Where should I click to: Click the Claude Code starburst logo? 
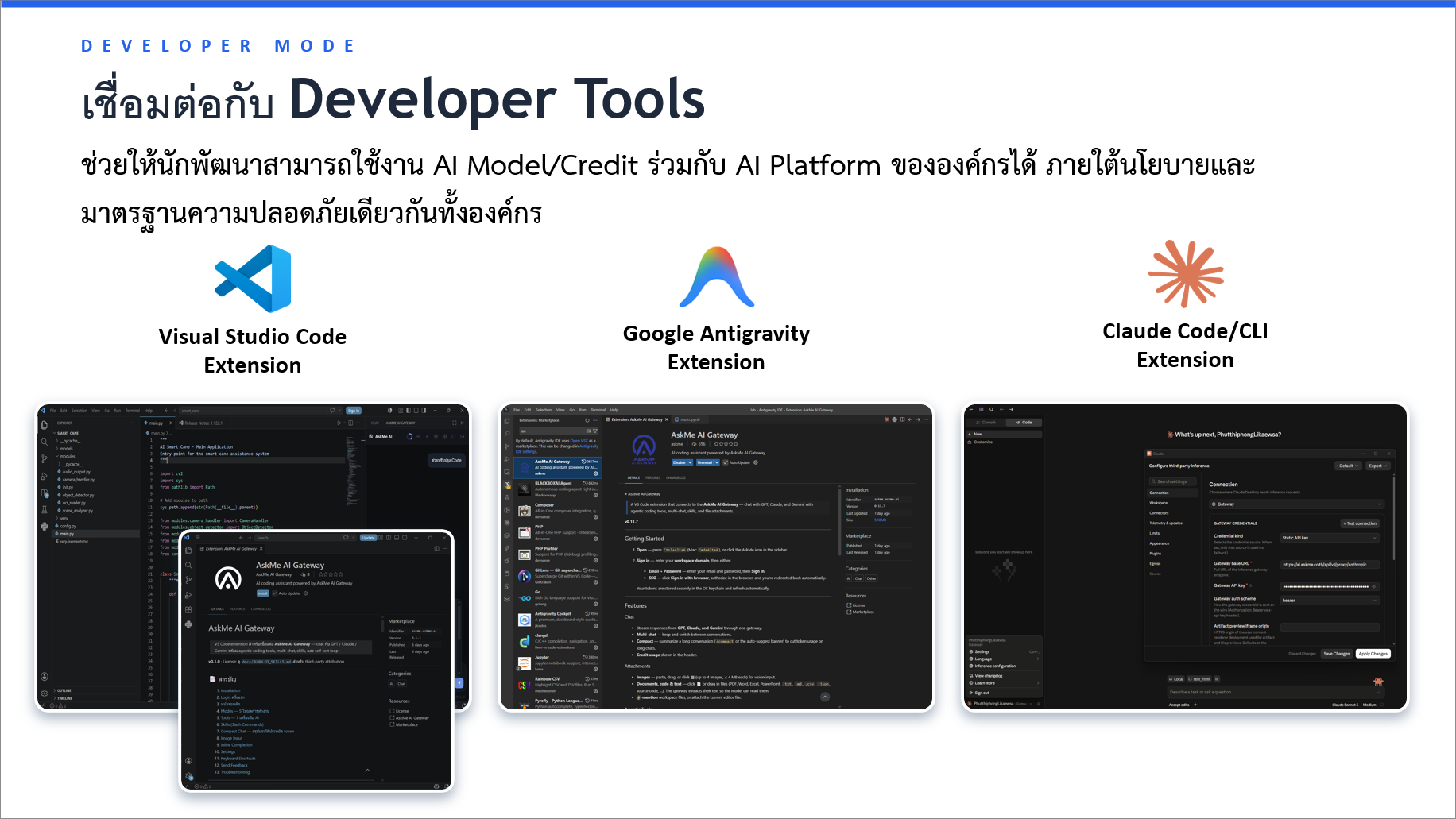(x=1185, y=274)
